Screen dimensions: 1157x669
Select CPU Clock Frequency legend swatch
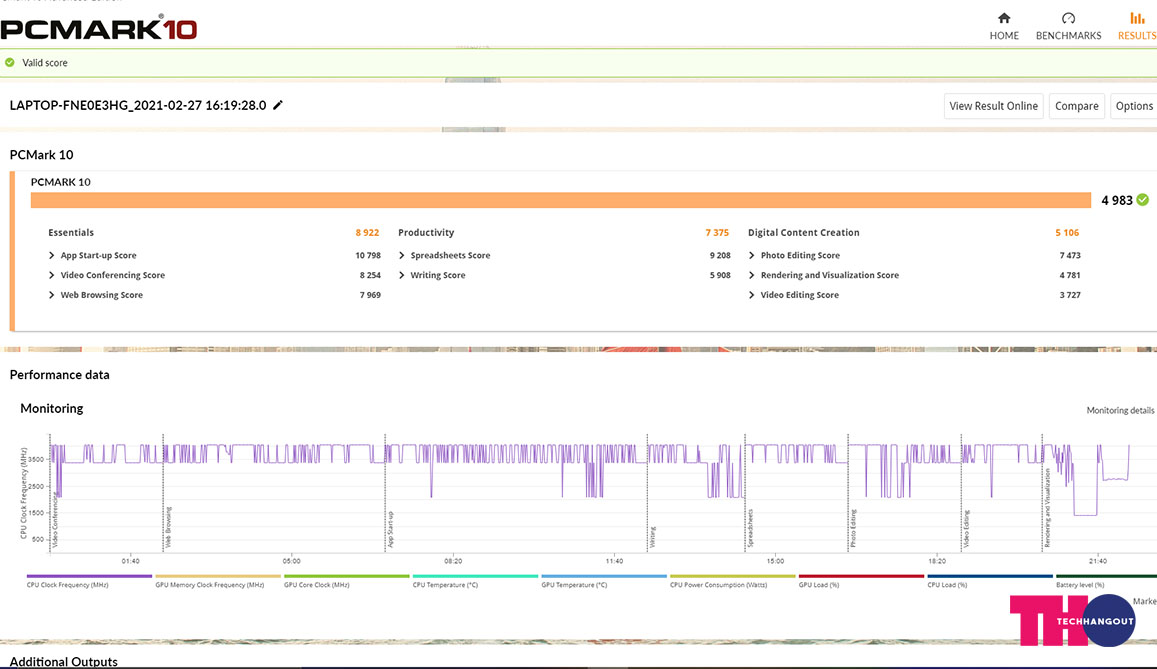tap(89, 576)
